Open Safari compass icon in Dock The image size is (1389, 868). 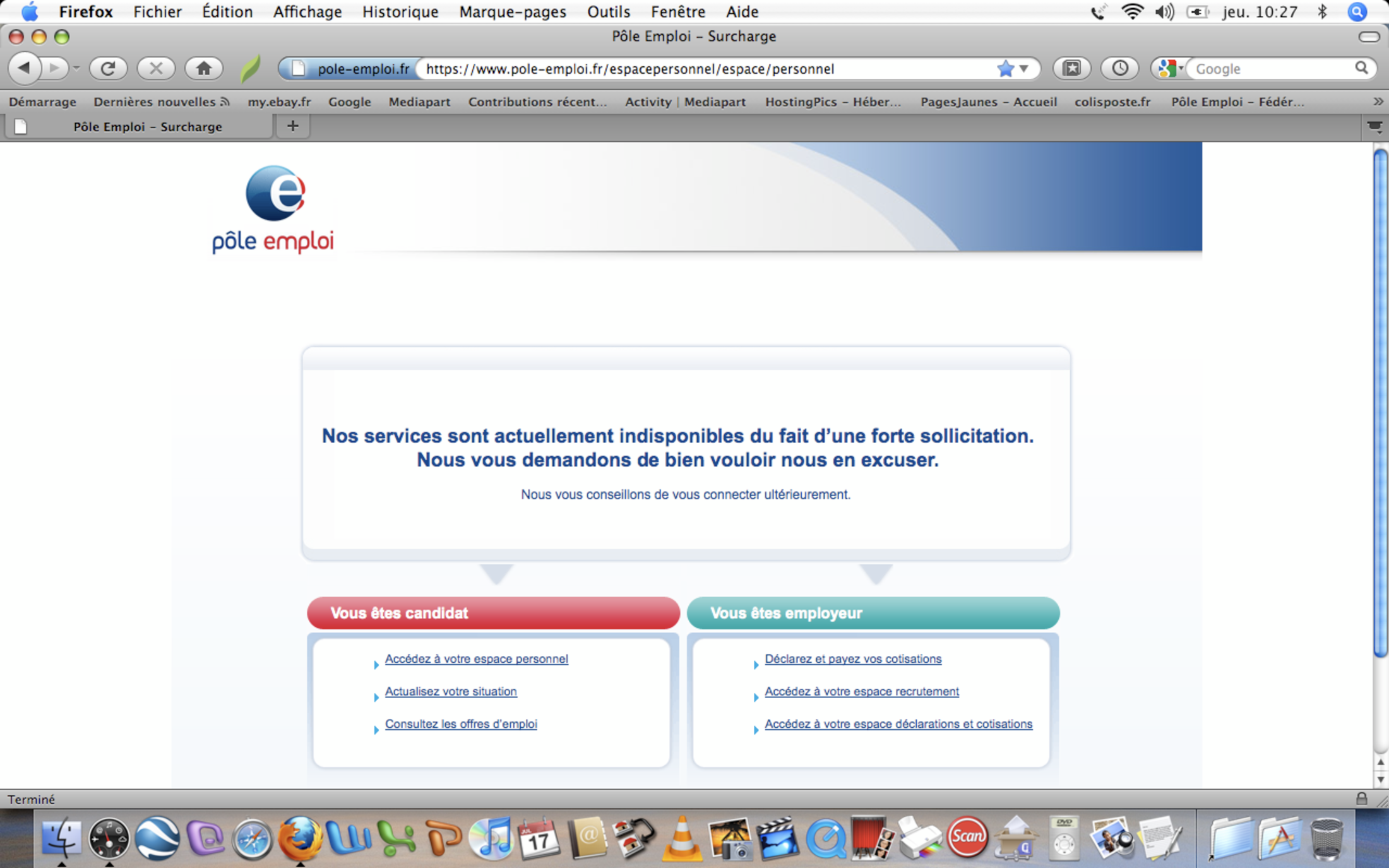252,840
